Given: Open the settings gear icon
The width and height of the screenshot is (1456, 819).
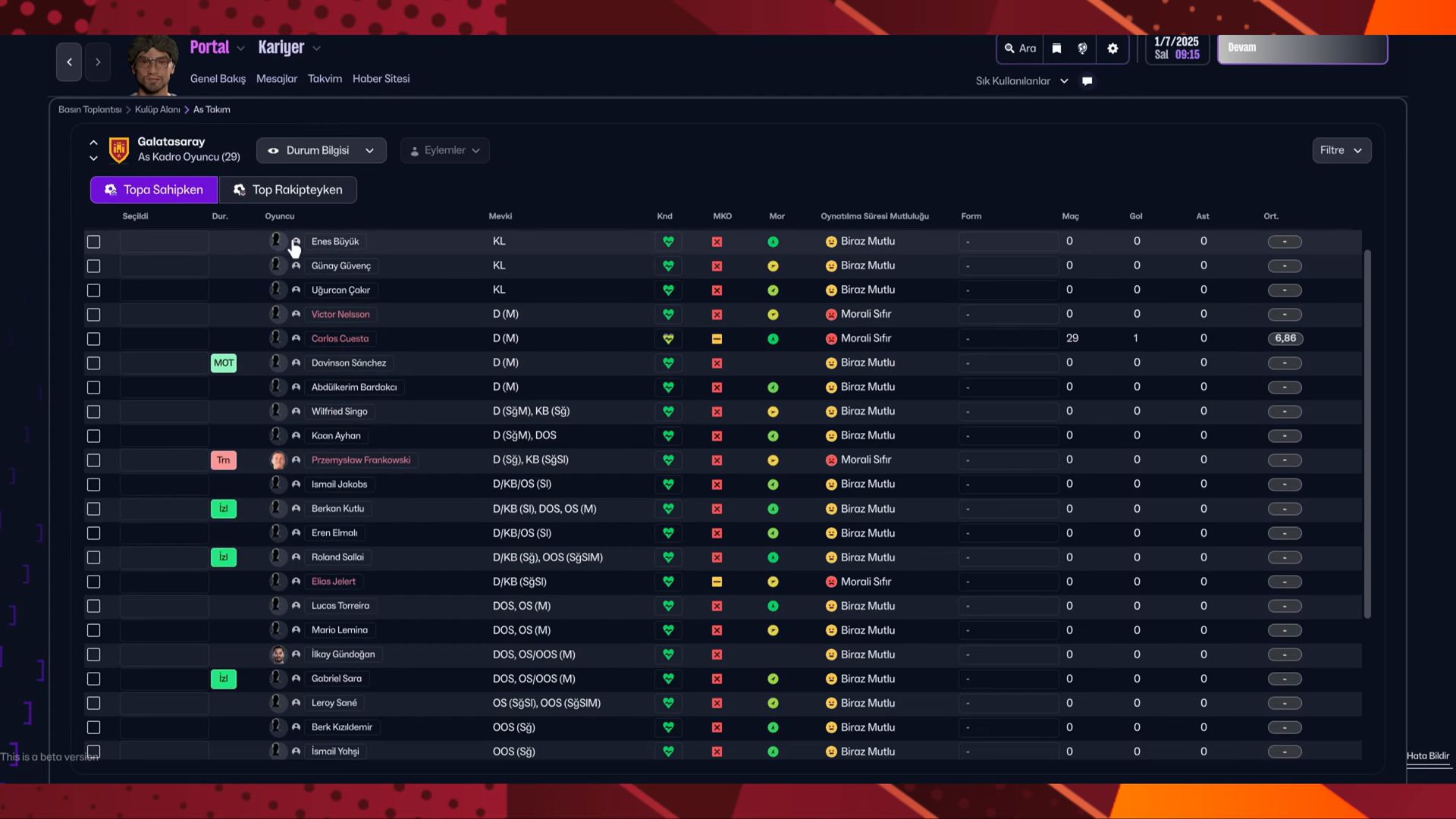Looking at the screenshot, I should pyautogui.click(x=1112, y=48).
